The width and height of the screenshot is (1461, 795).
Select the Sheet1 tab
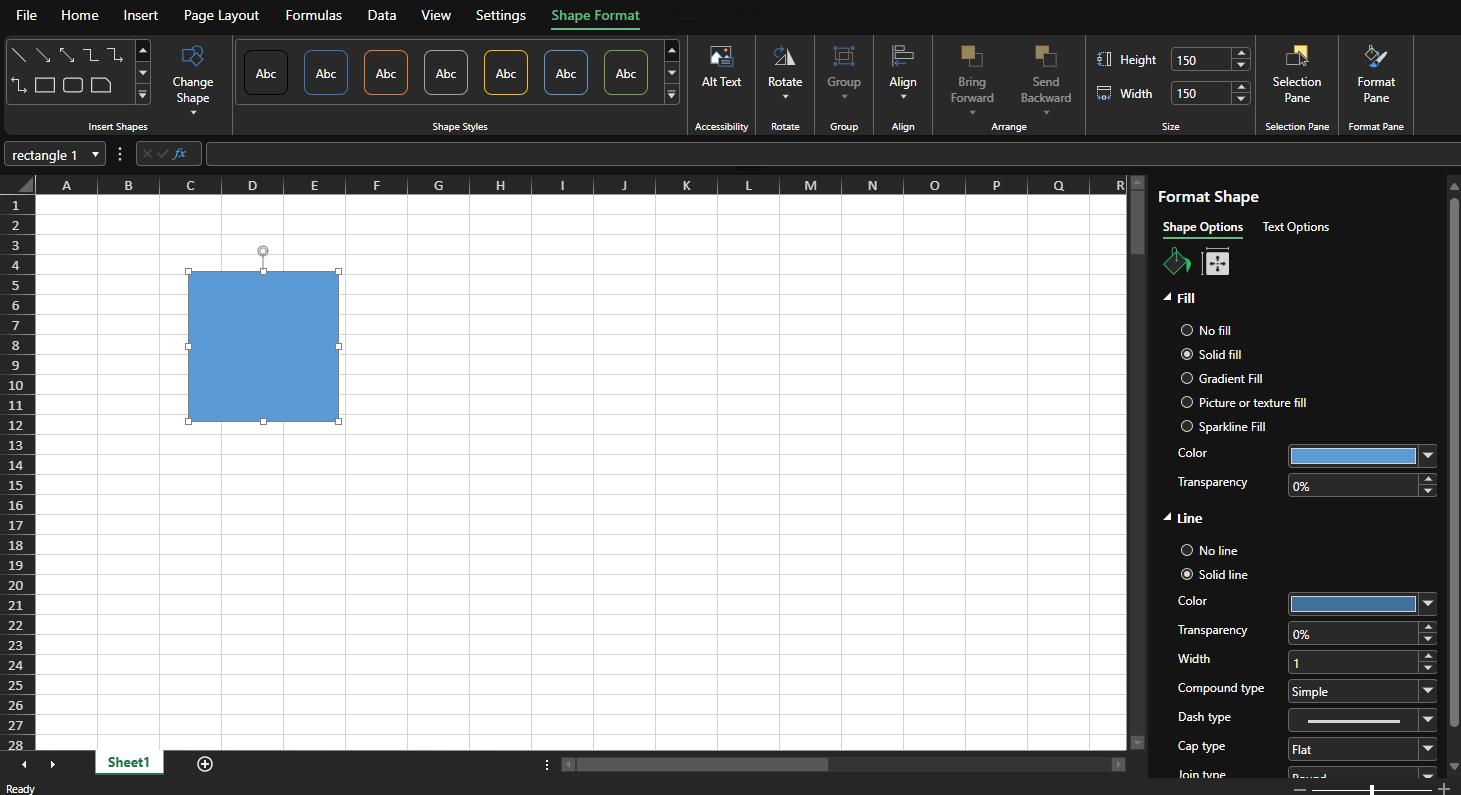tap(129, 762)
